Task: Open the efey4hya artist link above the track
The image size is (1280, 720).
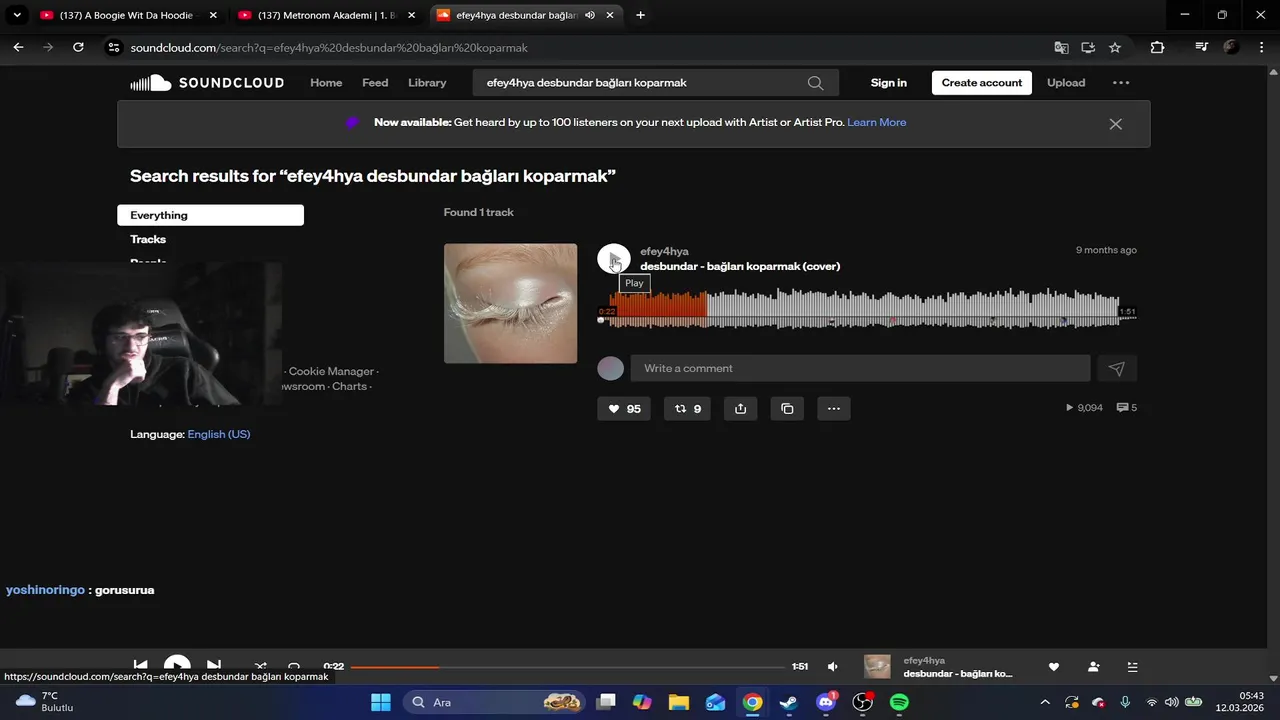Action: [x=664, y=251]
